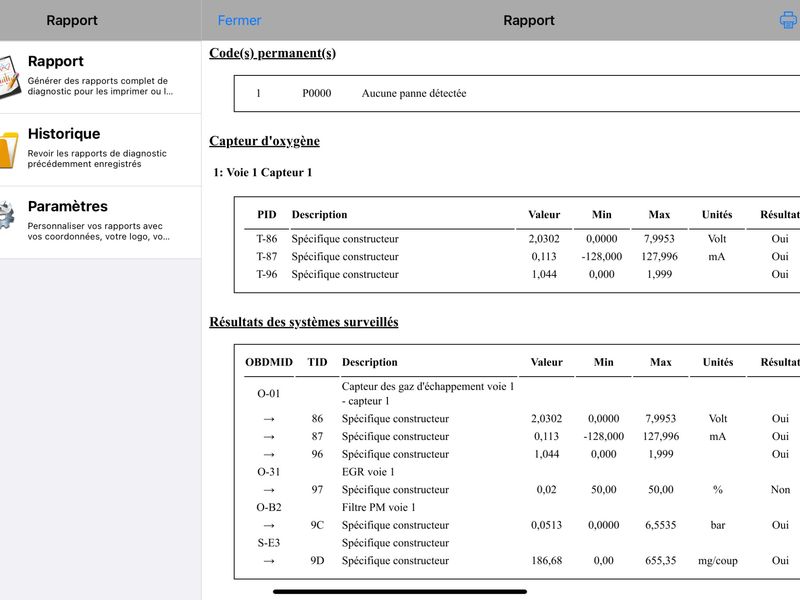The width and height of the screenshot is (800, 600).
Task: Click the Code(s) permanent(s) heading
Action: pyautogui.click(x=272, y=53)
